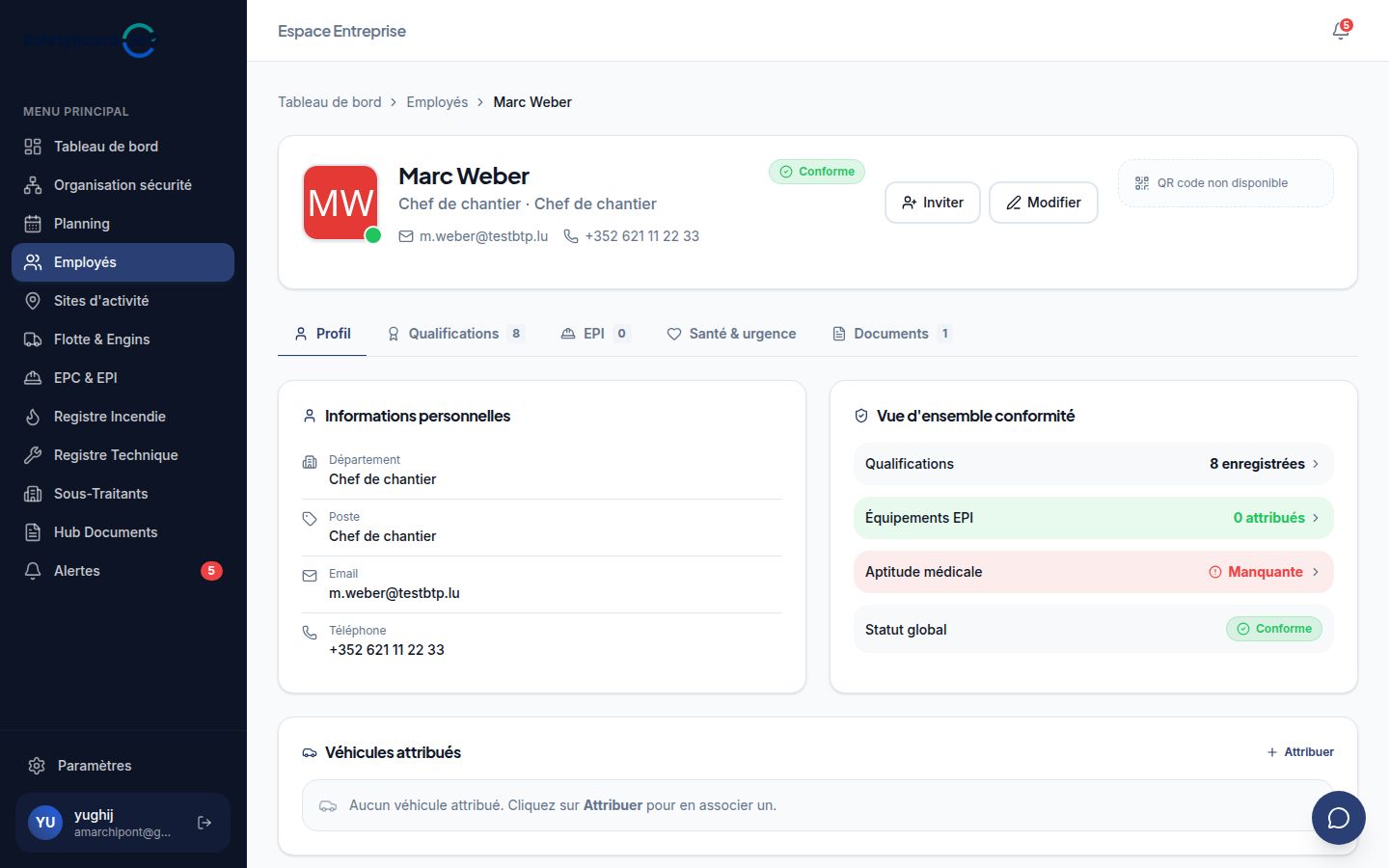The width and height of the screenshot is (1389, 868).
Task: Click the Conforme badge in the profile header
Action: [817, 172]
